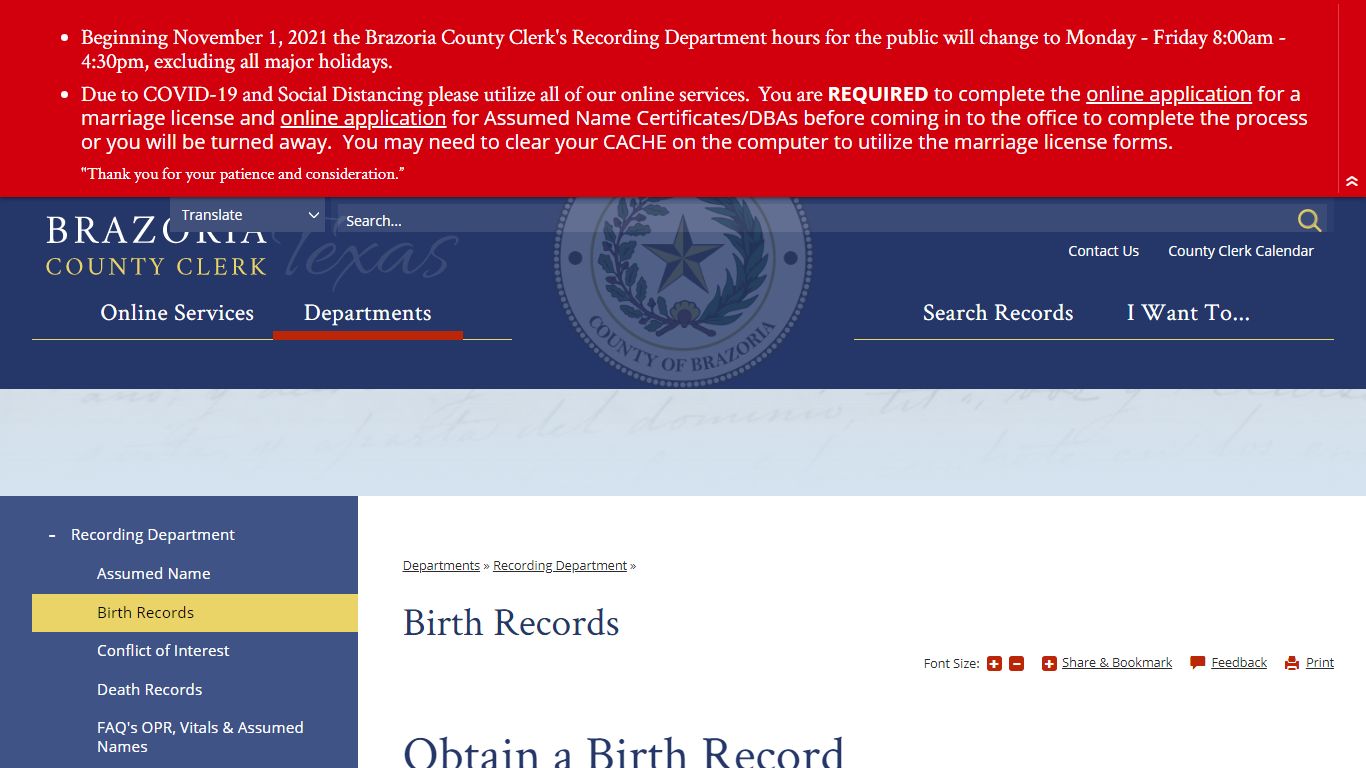Open the Online Services menu
This screenshot has height=768, width=1366.
point(177,313)
